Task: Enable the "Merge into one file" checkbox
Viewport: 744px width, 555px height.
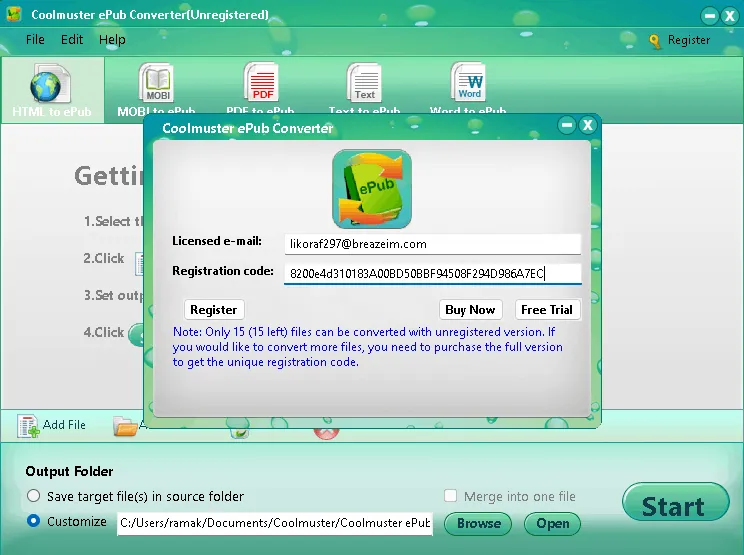Action: click(450, 496)
